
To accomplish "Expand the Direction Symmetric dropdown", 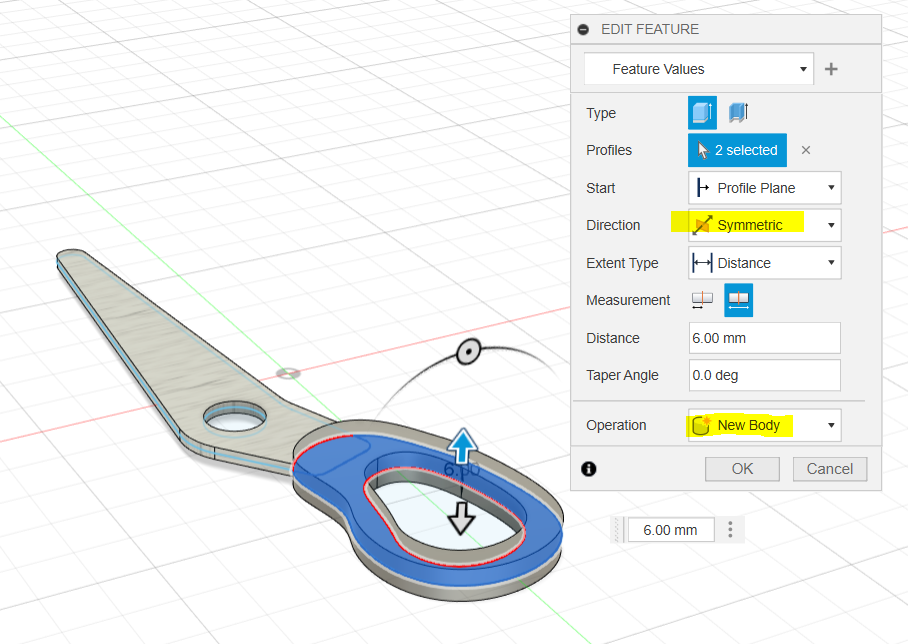I will pyautogui.click(x=764, y=225).
